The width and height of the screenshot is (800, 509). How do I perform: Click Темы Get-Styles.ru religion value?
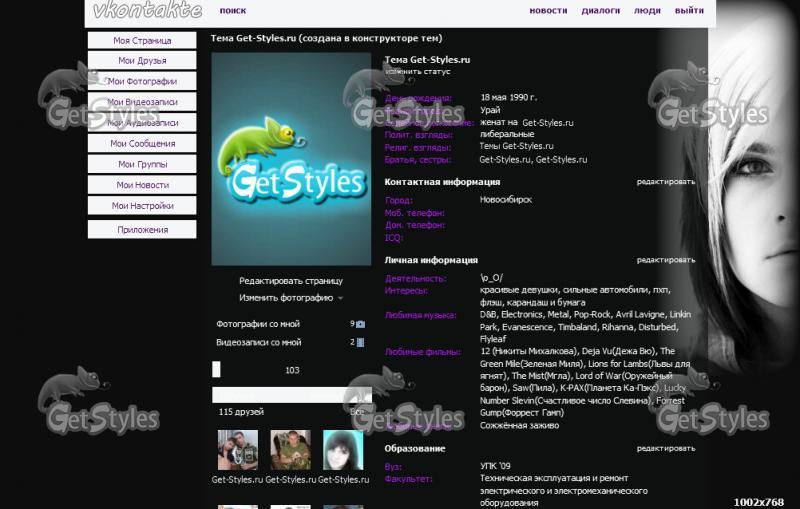tap(516, 146)
